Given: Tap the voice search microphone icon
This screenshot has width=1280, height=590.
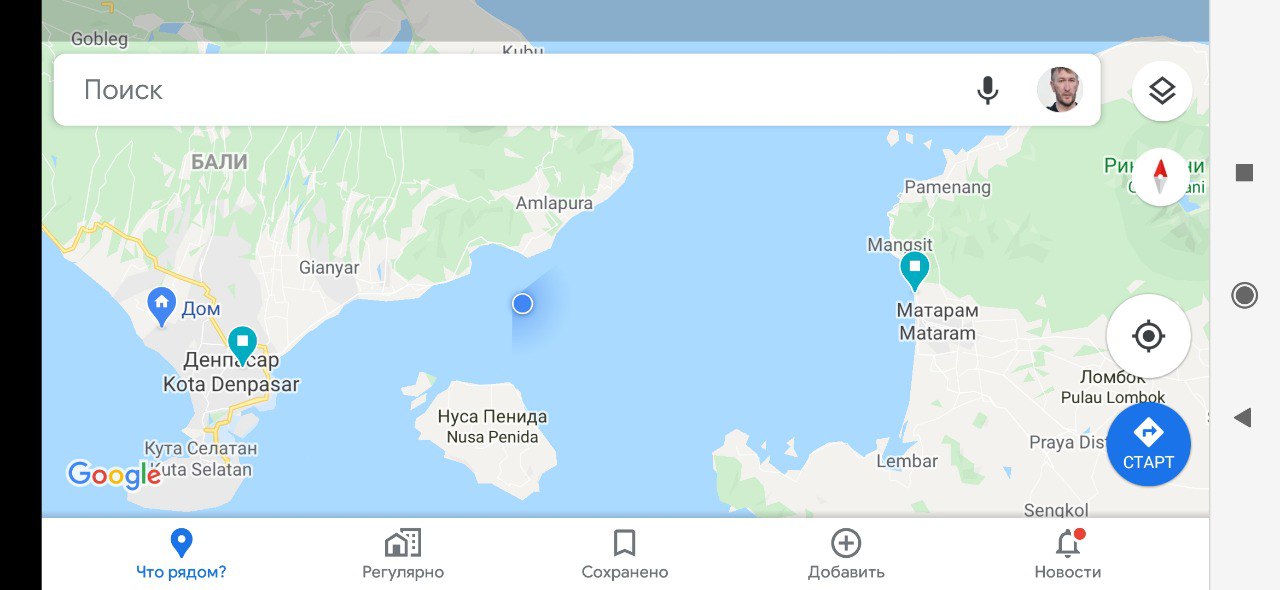Looking at the screenshot, I should click(987, 90).
